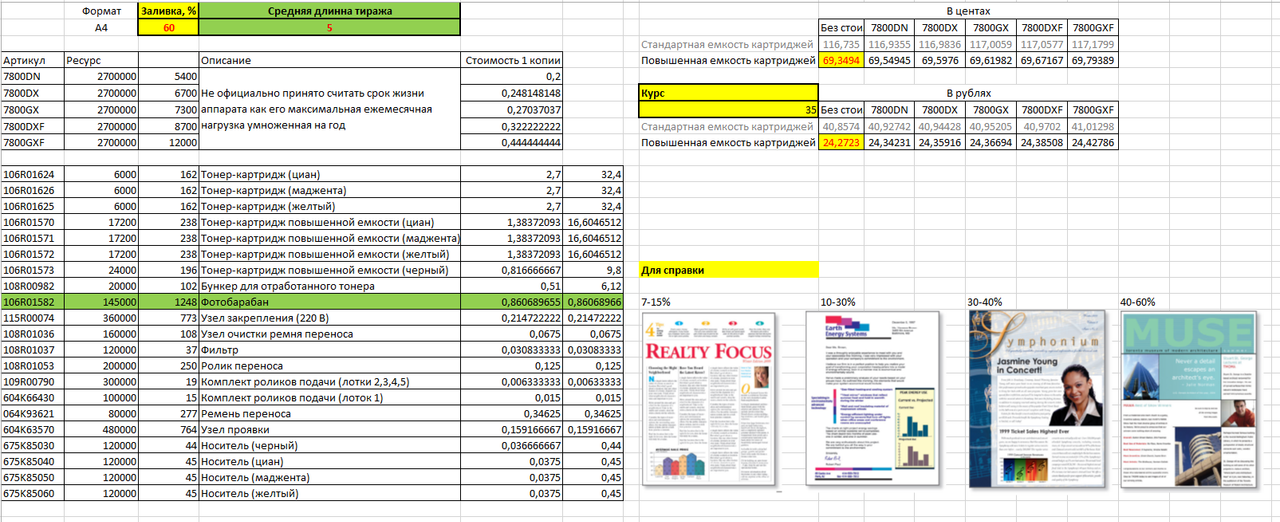Viewport: 1280px width, 522px height.
Task: Click the yellow fill percentage cell containing 60
Action: (x=169, y=28)
